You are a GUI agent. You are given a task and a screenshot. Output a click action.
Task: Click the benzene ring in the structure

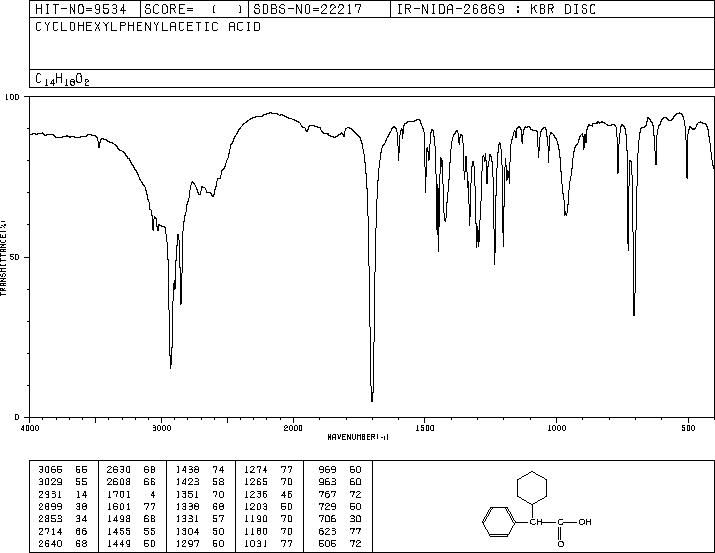498,522
